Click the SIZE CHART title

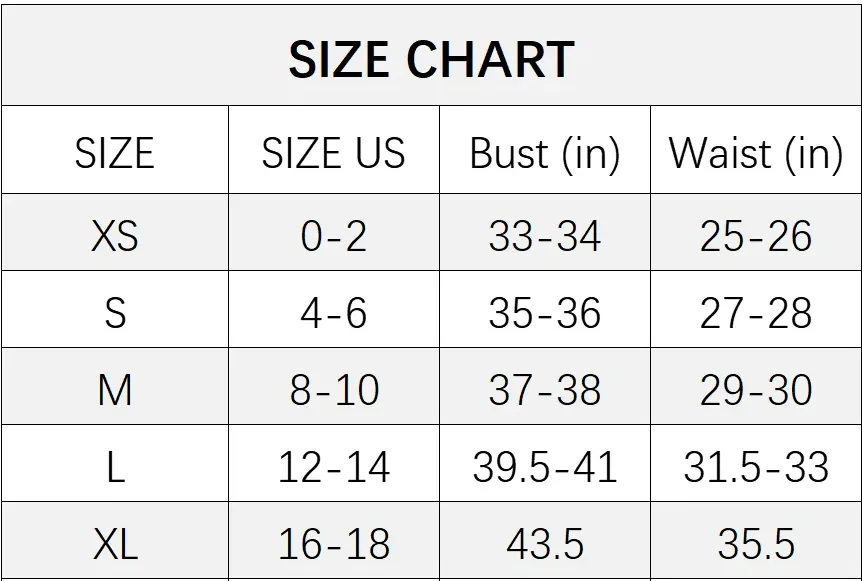click(432, 59)
